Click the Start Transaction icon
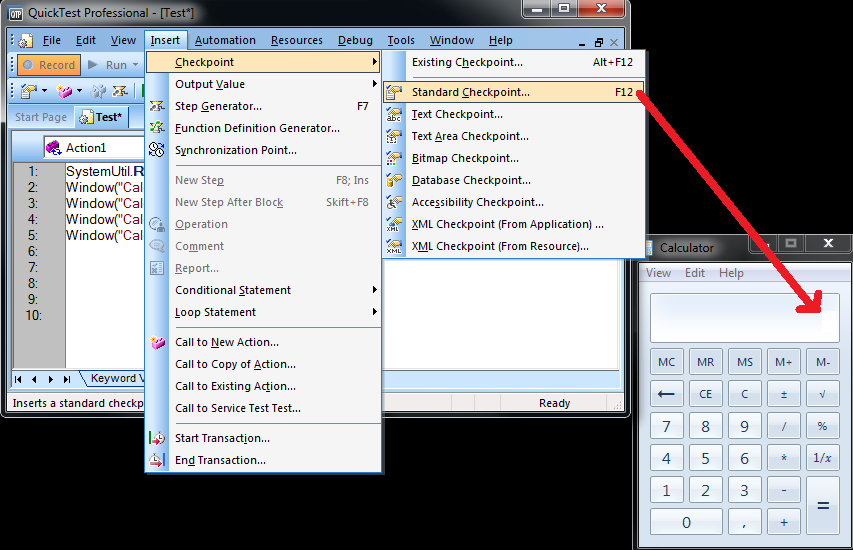 tap(157, 438)
